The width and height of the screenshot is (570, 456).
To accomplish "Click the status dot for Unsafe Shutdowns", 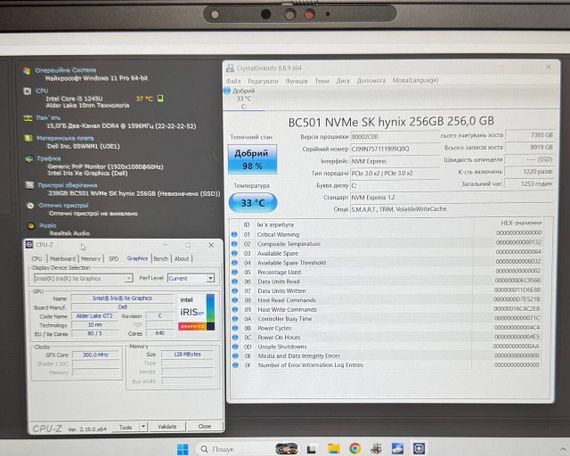I will 235,347.
